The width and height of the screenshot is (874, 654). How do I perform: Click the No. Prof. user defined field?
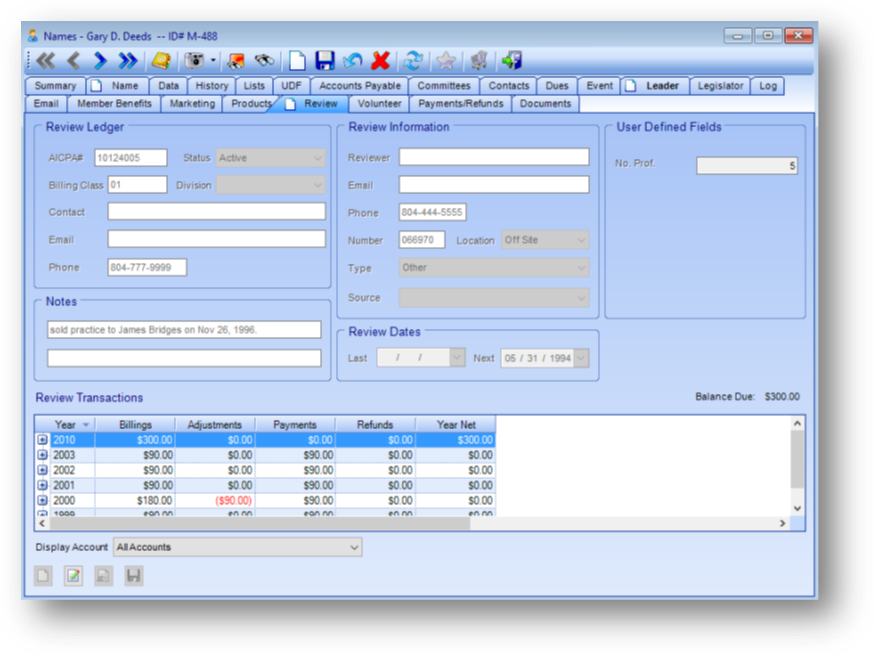[747, 166]
